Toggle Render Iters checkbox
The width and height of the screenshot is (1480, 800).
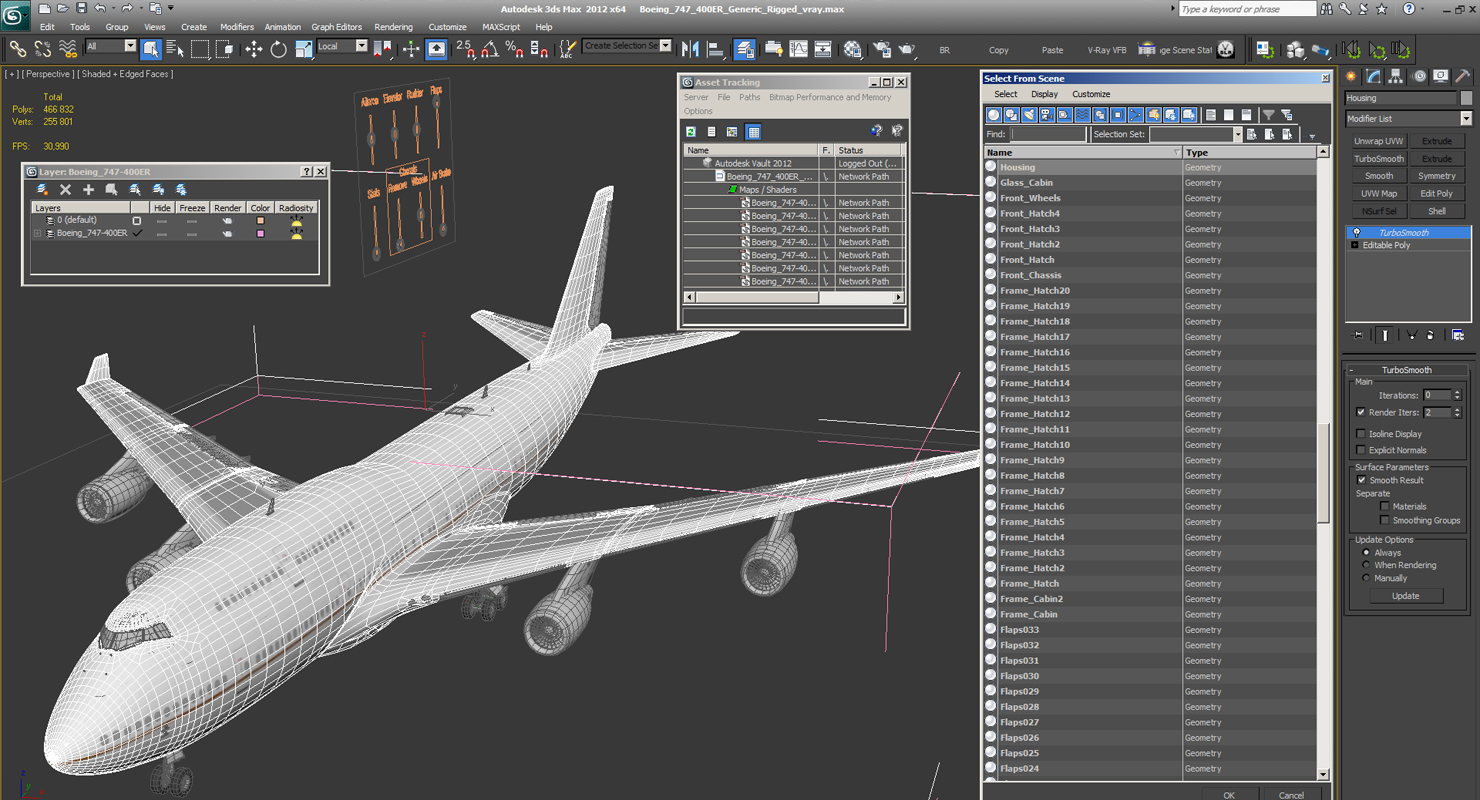point(1361,412)
